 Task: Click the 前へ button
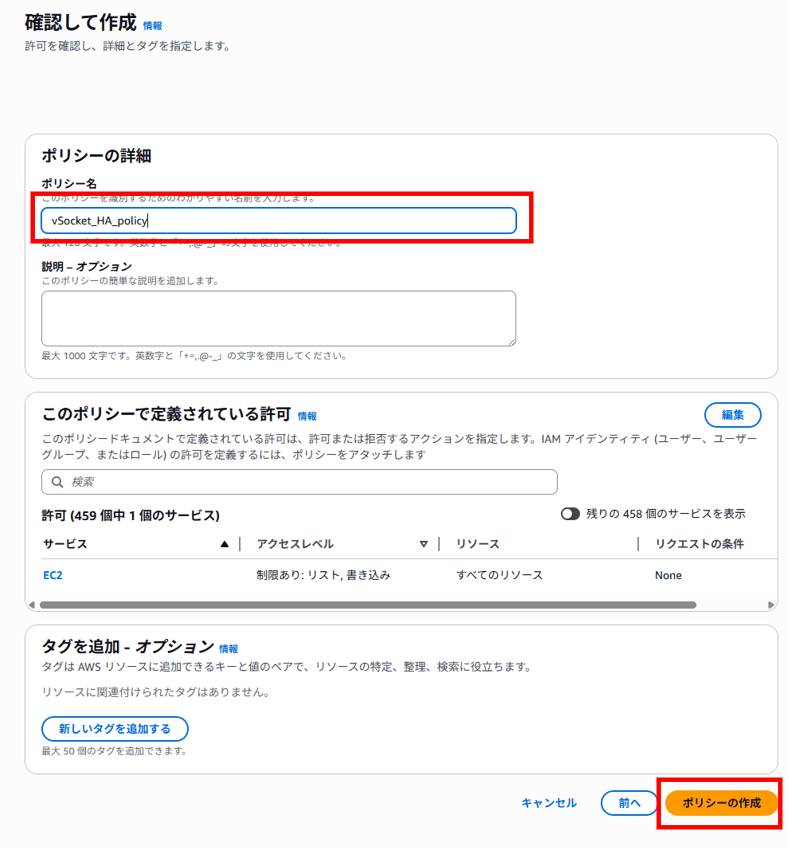[x=629, y=803]
